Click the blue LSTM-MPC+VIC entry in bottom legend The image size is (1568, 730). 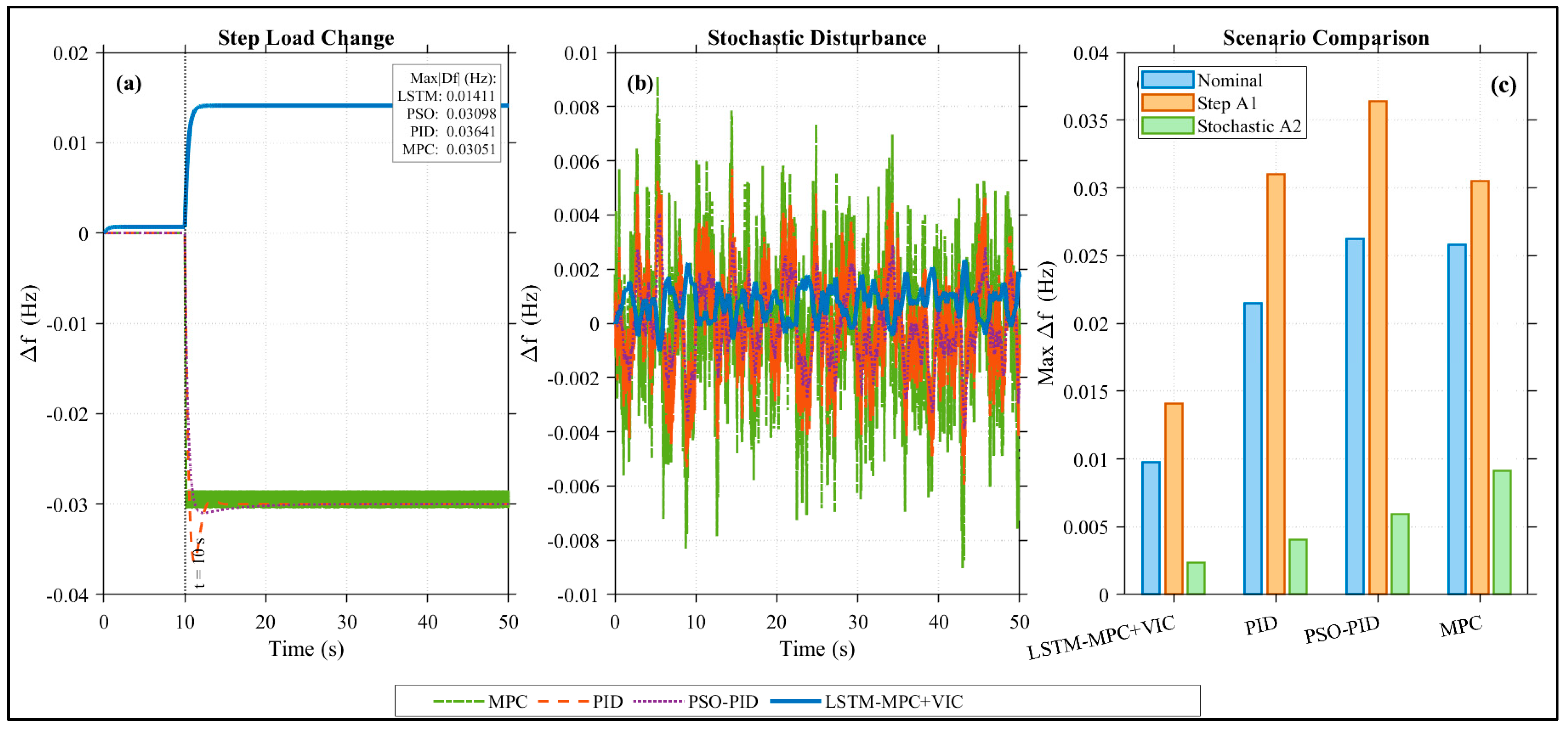click(x=867, y=701)
